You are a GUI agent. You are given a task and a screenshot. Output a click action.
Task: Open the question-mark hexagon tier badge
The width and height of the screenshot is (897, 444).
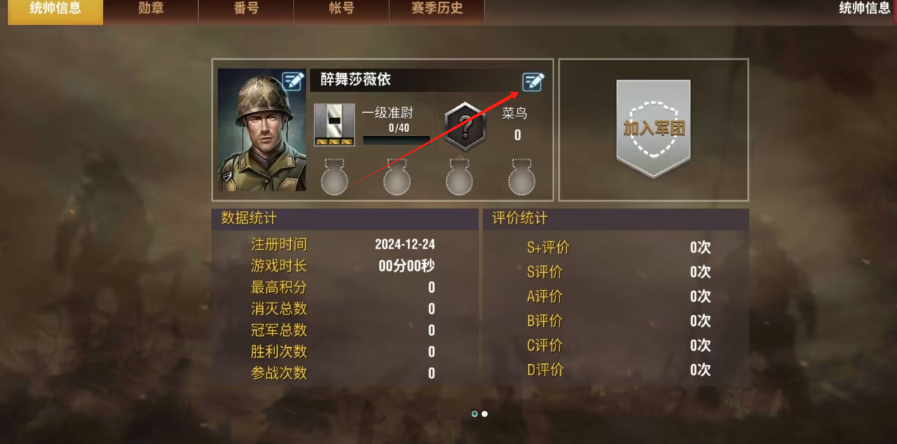(465, 126)
